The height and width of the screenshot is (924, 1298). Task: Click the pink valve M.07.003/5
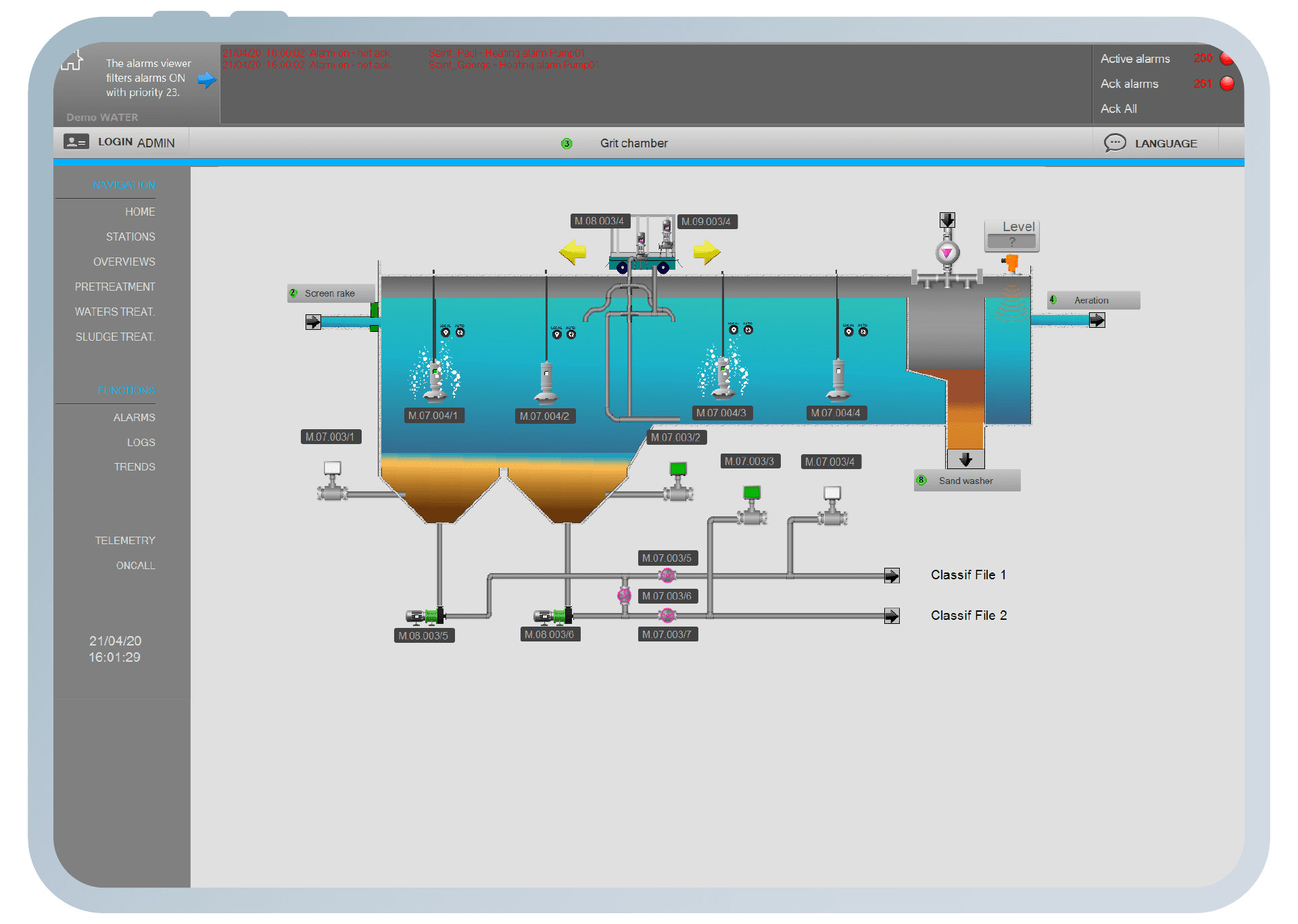667,575
